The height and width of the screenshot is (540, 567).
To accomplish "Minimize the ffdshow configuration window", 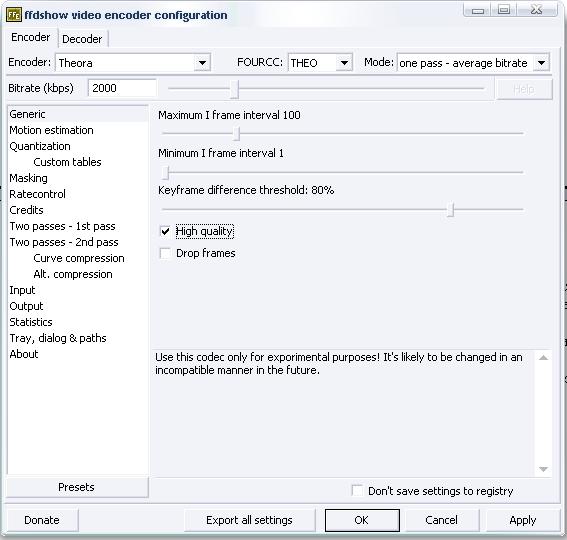I will click(x=477, y=10).
